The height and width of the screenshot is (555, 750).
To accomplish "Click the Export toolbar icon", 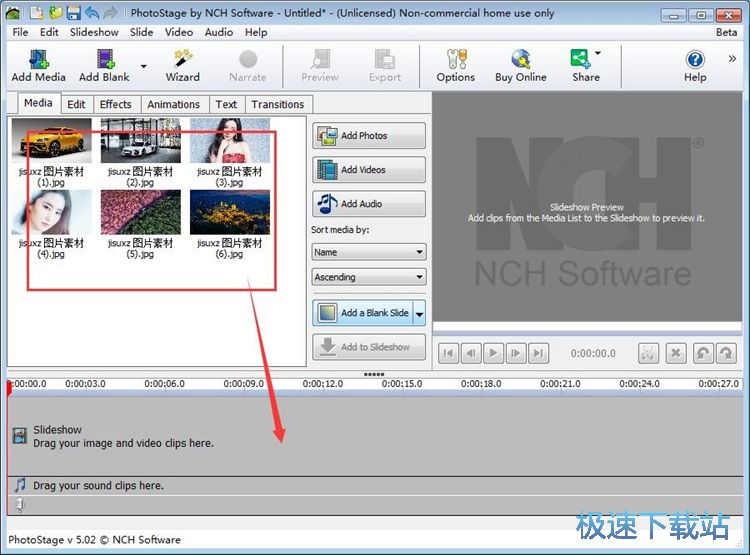I will (385, 66).
